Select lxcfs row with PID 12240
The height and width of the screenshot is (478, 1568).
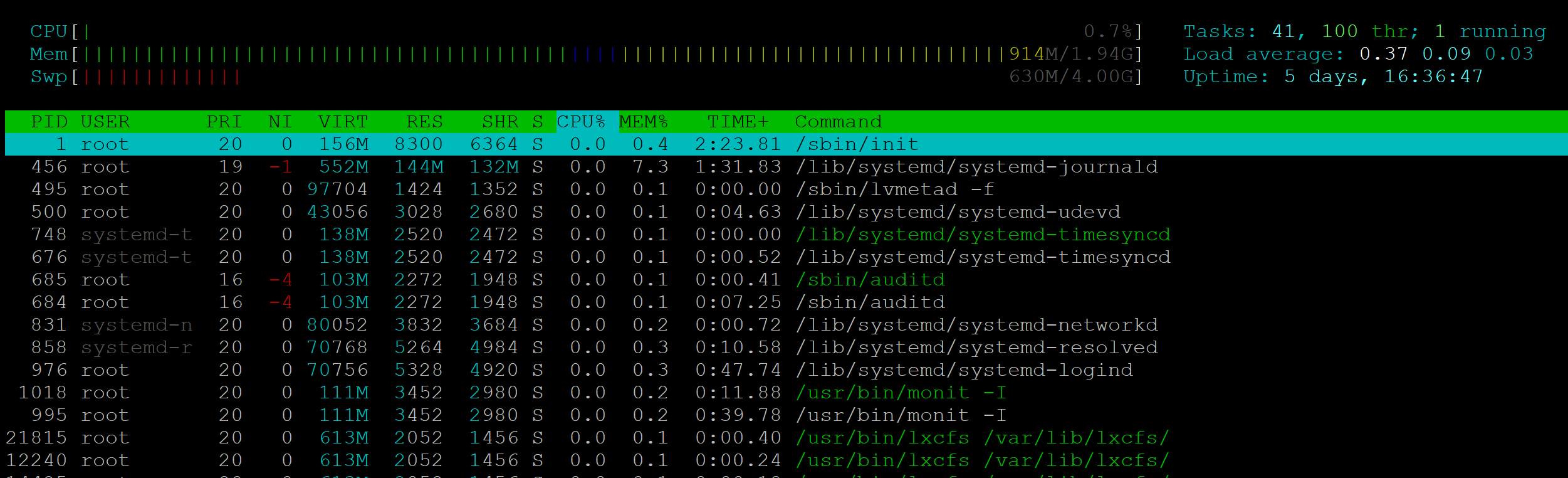click(787, 460)
